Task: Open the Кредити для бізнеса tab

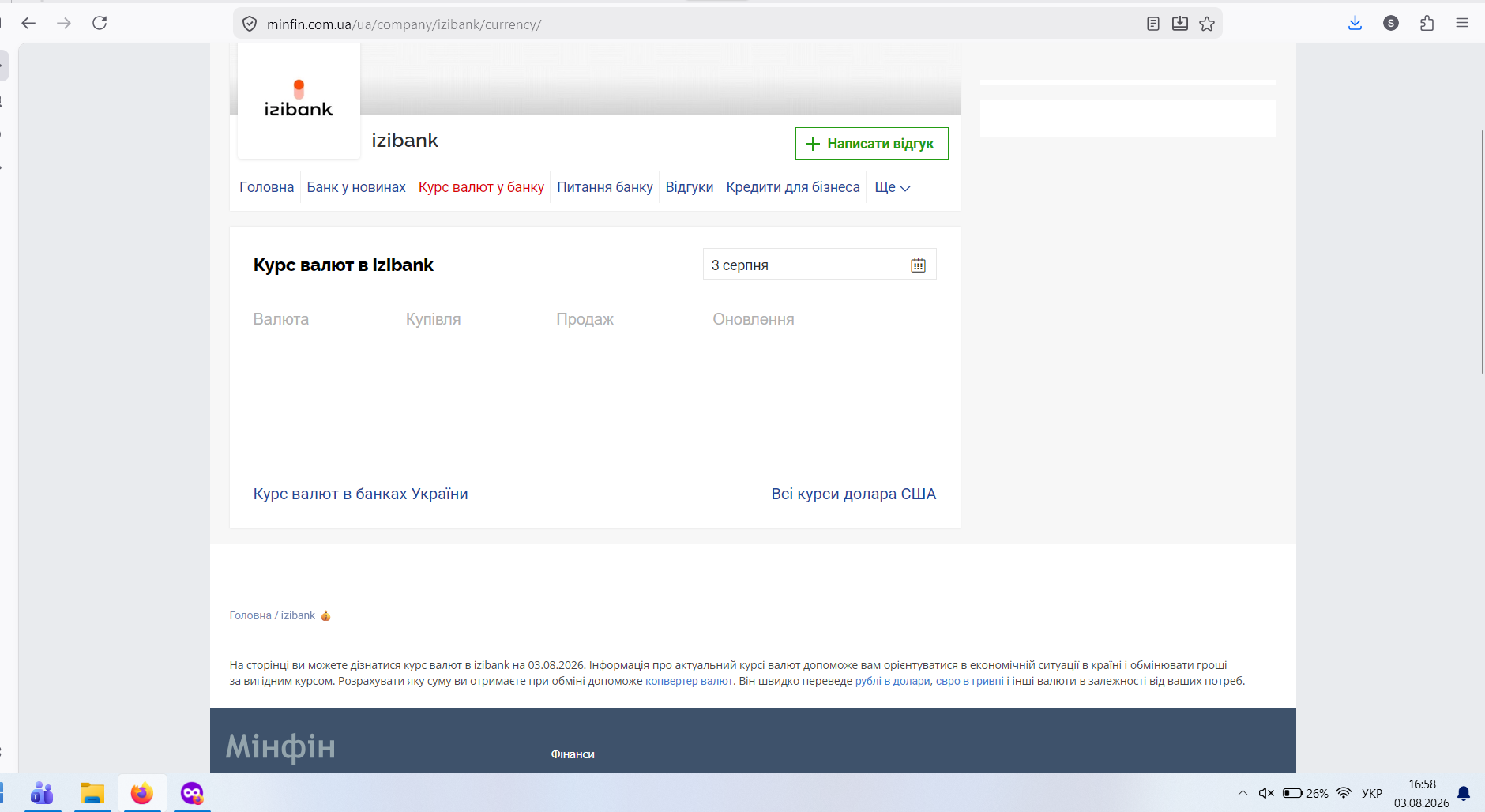Action: pos(793,187)
